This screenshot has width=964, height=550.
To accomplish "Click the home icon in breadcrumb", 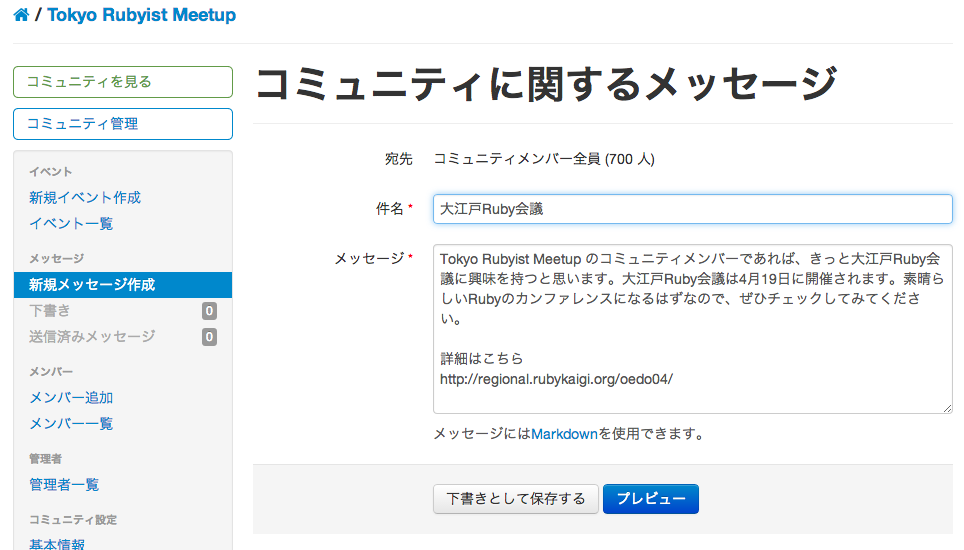I will click(21, 15).
